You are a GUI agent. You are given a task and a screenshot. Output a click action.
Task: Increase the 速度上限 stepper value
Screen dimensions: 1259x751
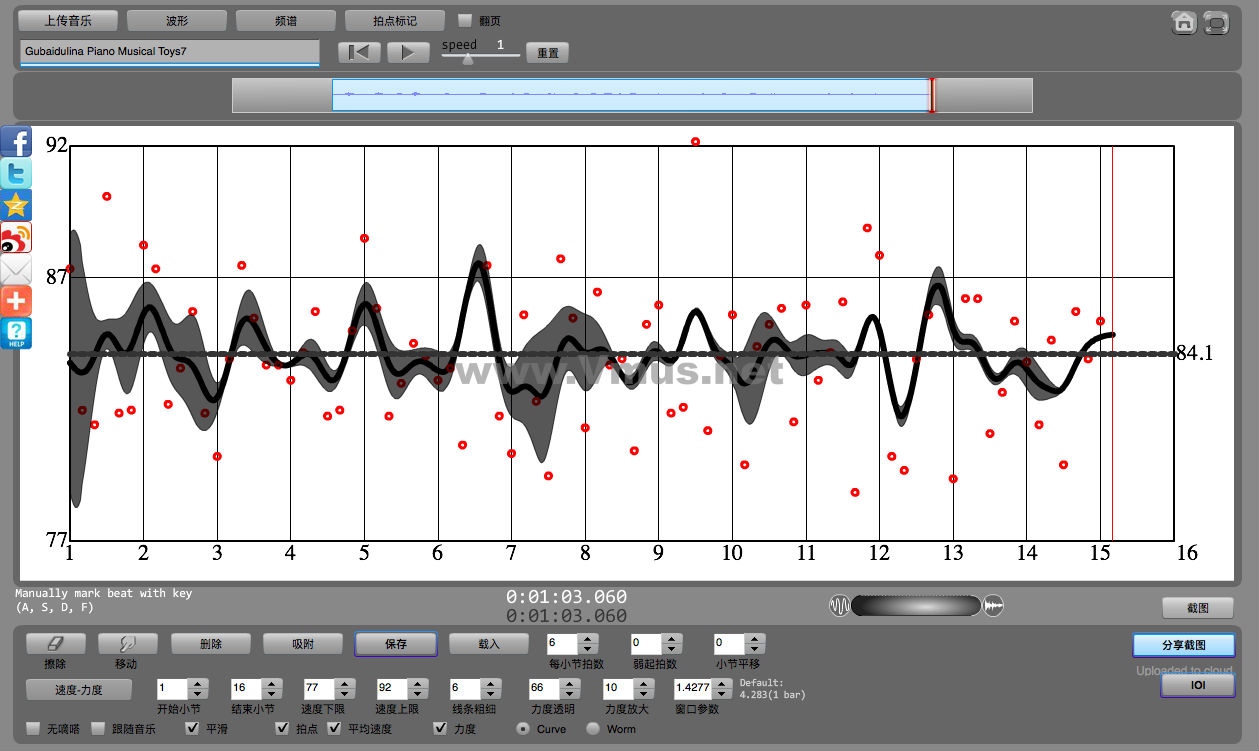click(416, 684)
